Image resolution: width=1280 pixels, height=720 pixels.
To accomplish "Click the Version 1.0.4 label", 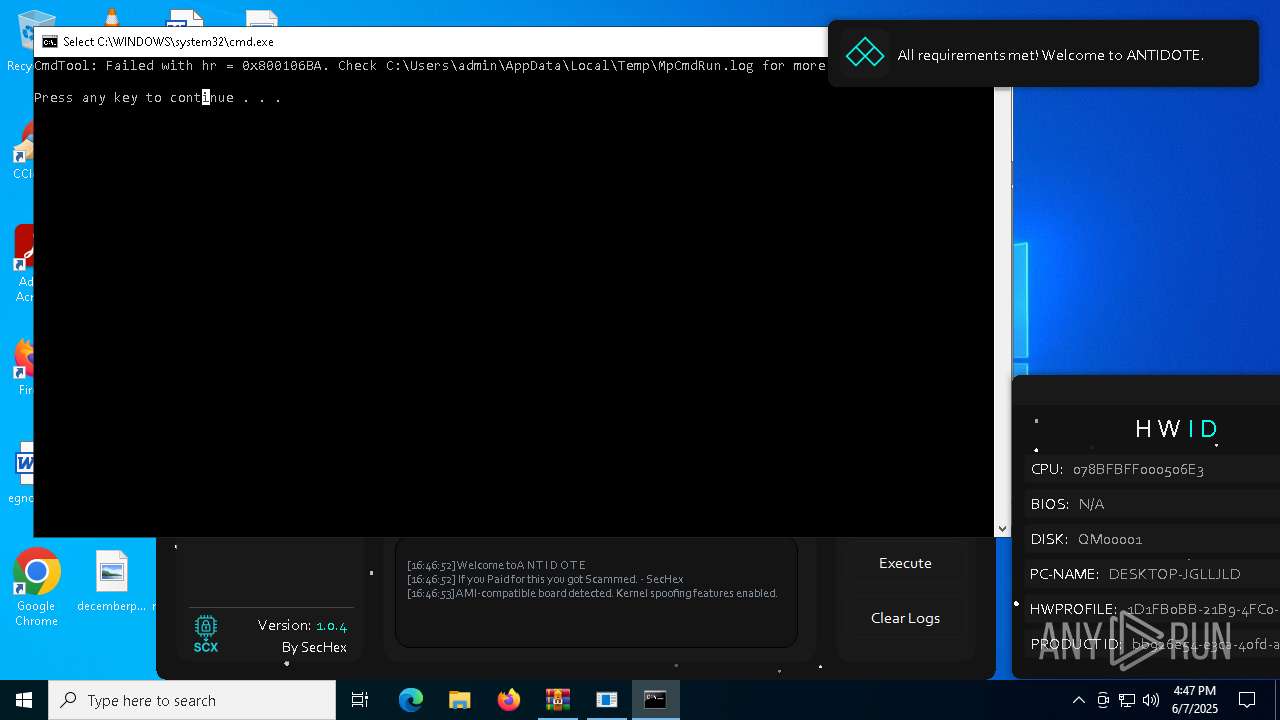I will coord(302,625).
